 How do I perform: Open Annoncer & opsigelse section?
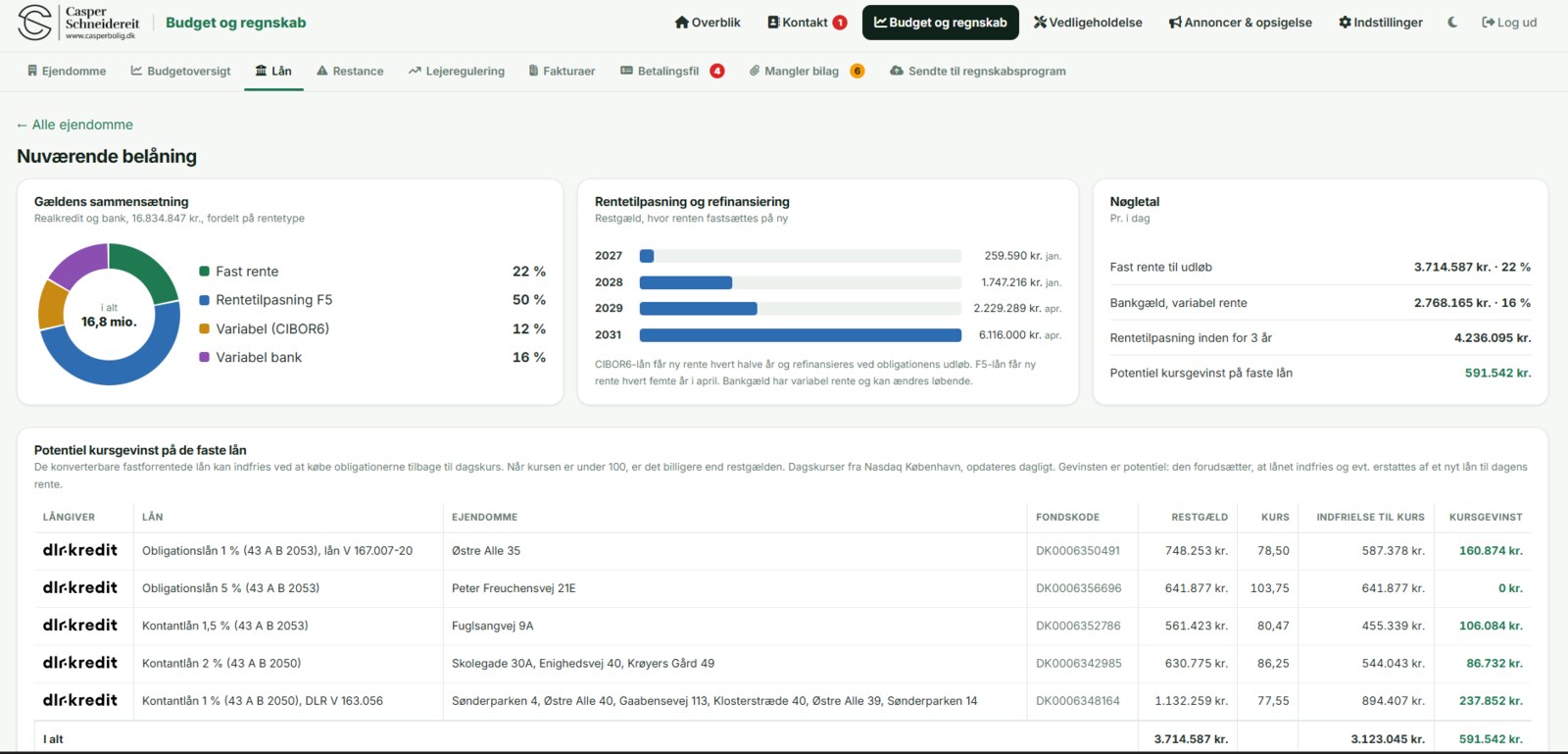(1240, 23)
